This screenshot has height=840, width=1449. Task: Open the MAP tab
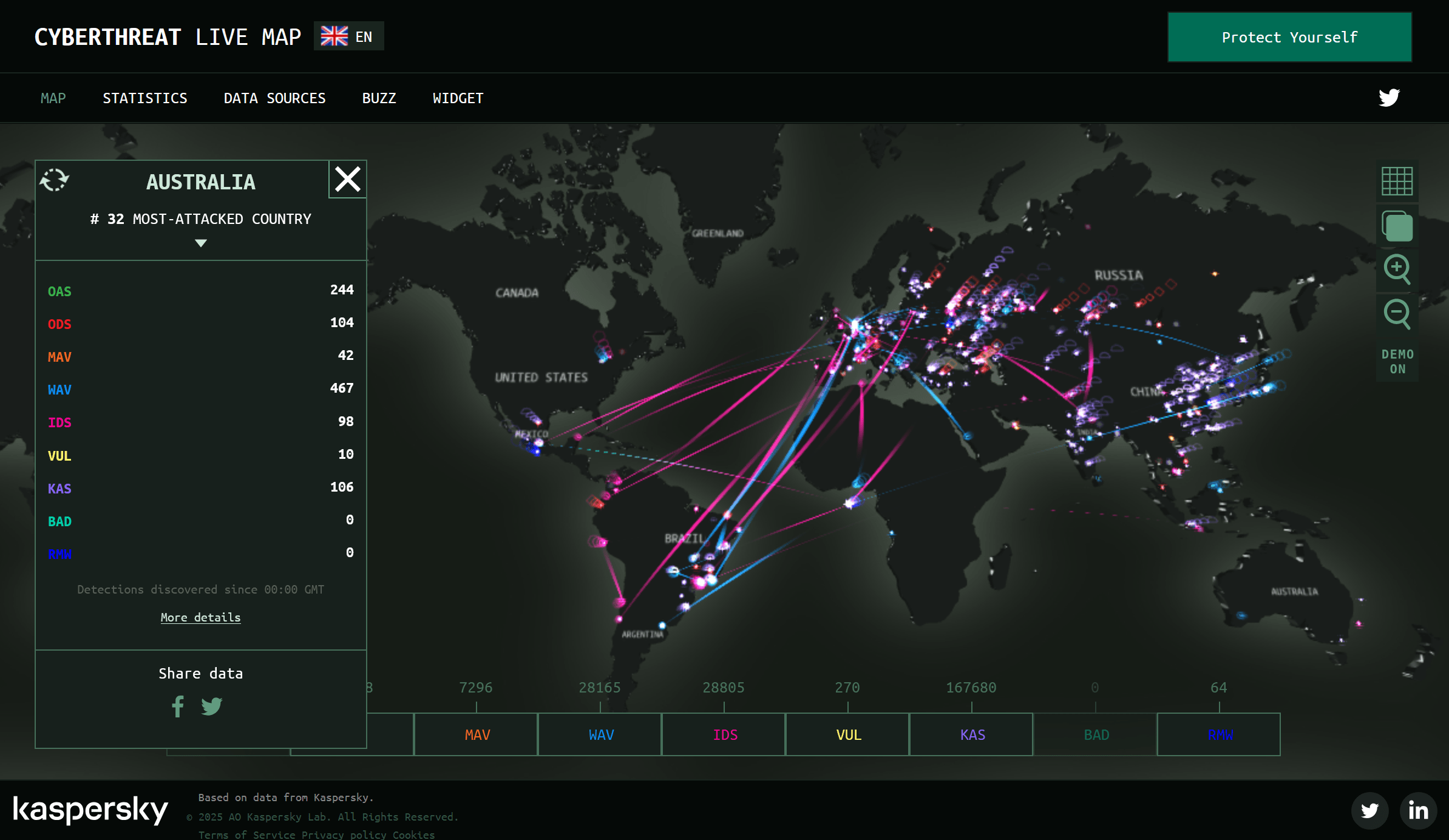tap(53, 98)
